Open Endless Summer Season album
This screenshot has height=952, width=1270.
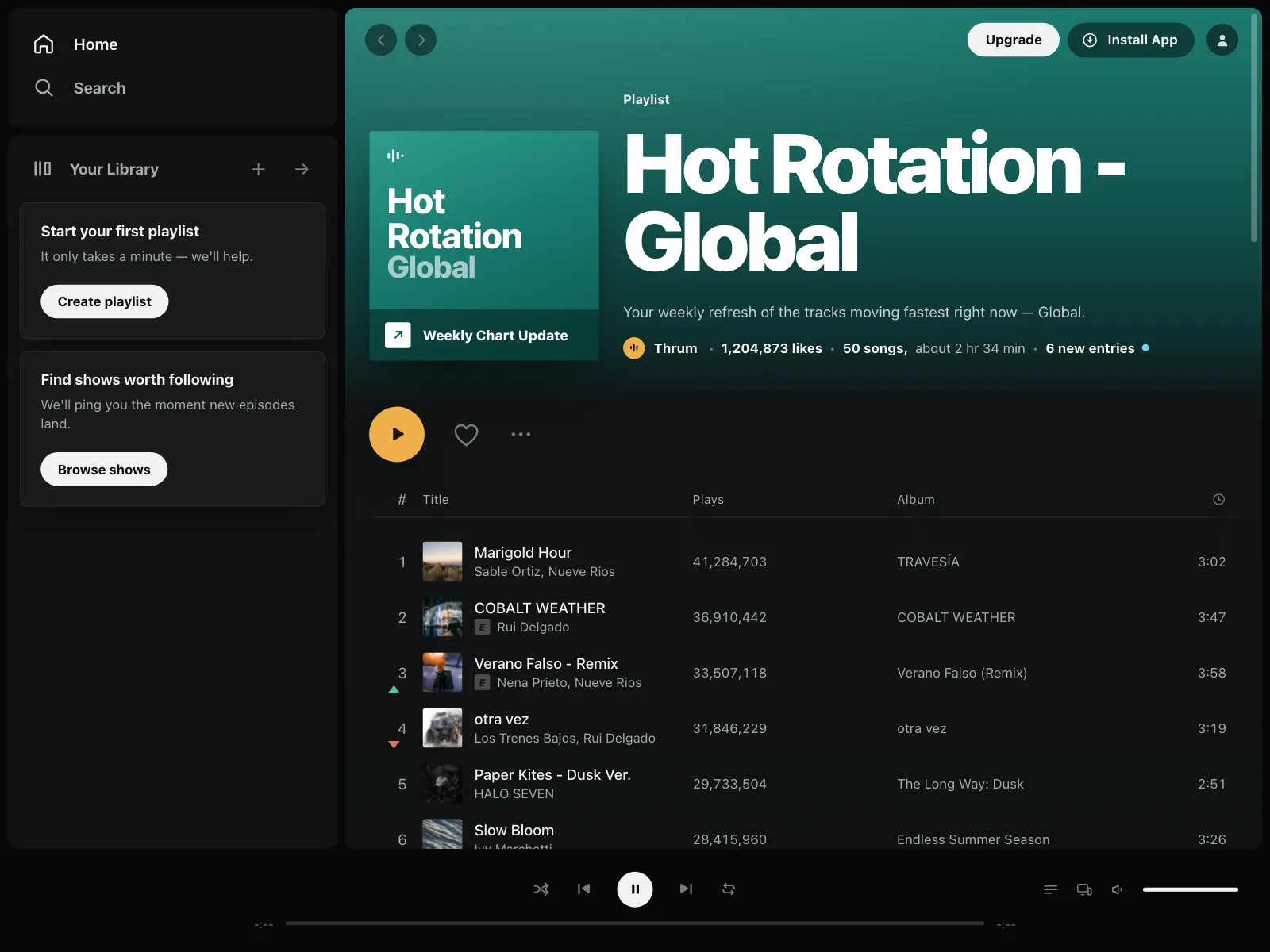click(973, 839)
